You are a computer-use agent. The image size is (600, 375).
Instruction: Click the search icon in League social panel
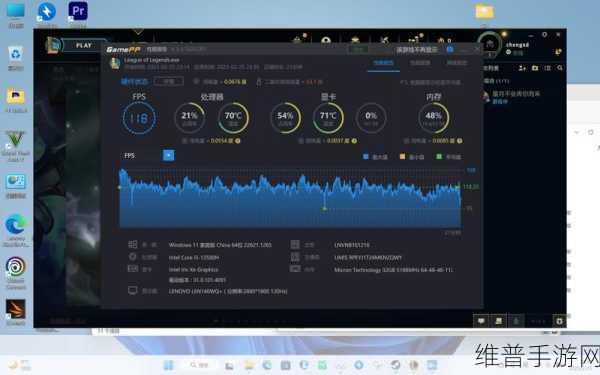click(x=560, y=68)
